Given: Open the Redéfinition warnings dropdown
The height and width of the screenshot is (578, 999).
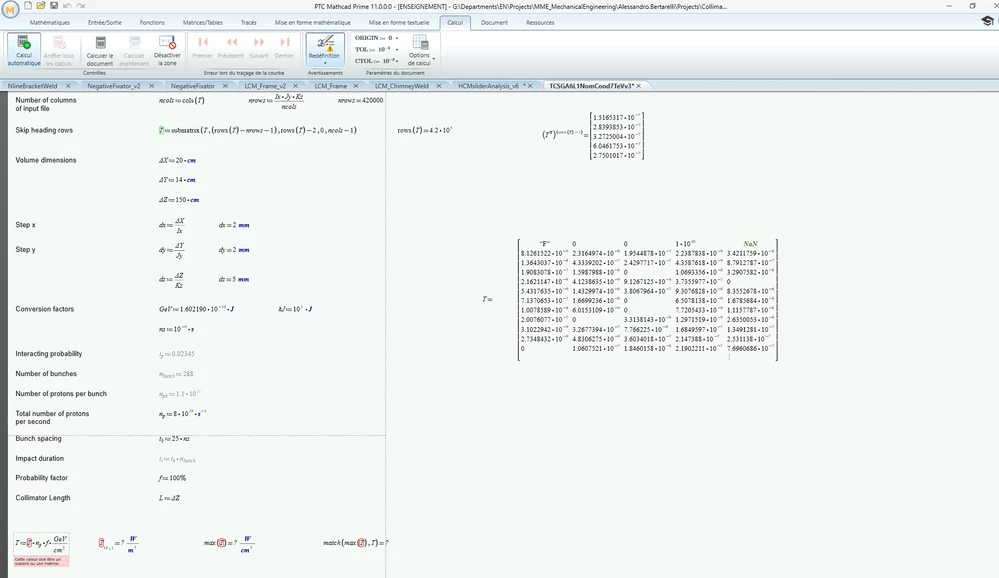Looking at the screenshot, I should pos(325,50).
